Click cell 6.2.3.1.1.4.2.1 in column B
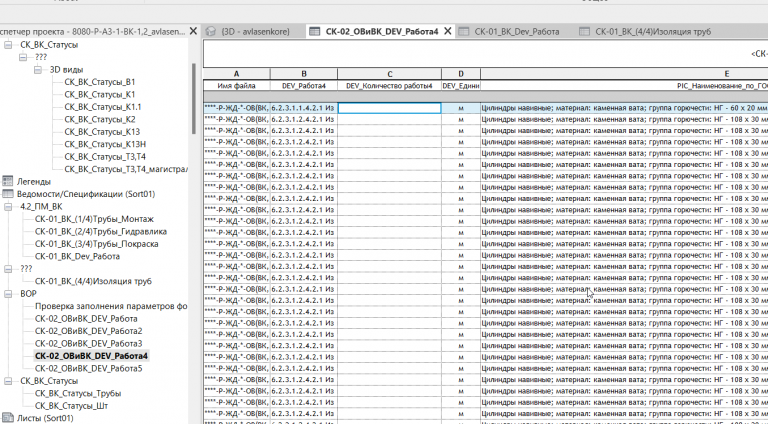Image resolution: width=768 pixels, height=424 pixels. (x=304, y=108)
